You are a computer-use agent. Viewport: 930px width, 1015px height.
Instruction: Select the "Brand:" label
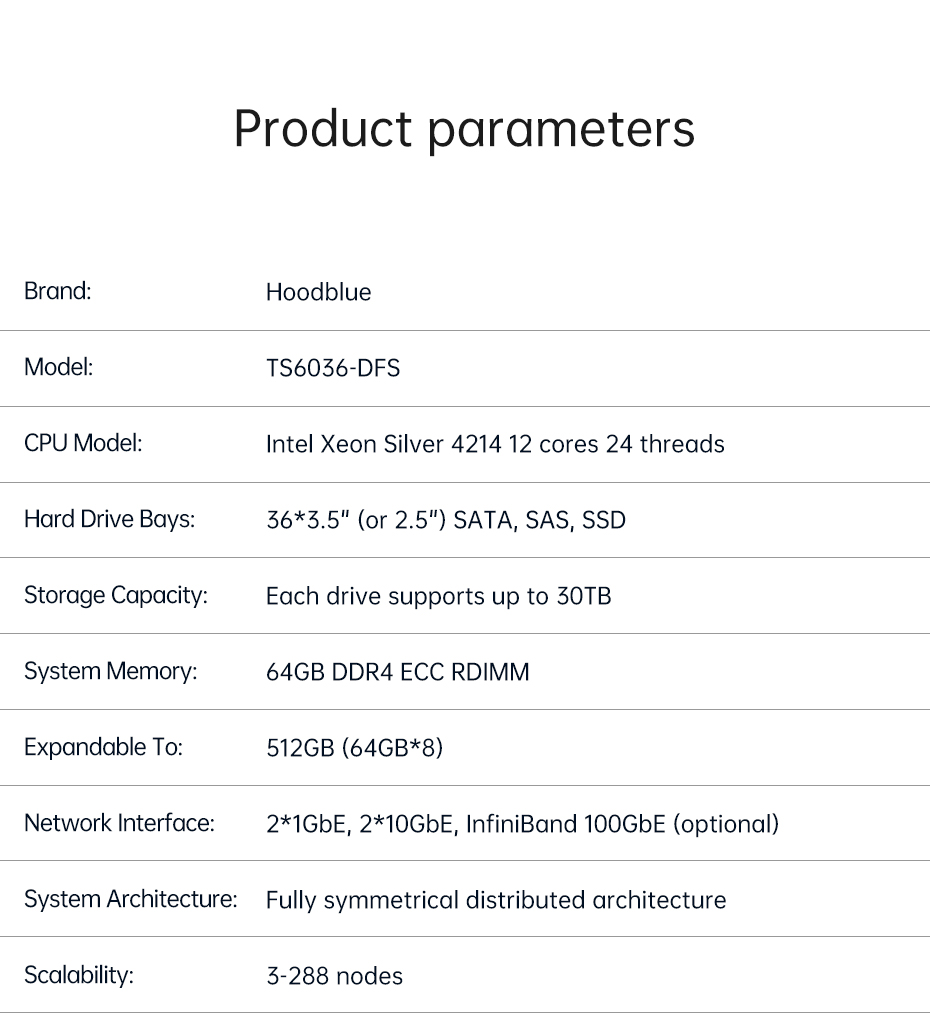click(x=57, y=291)
